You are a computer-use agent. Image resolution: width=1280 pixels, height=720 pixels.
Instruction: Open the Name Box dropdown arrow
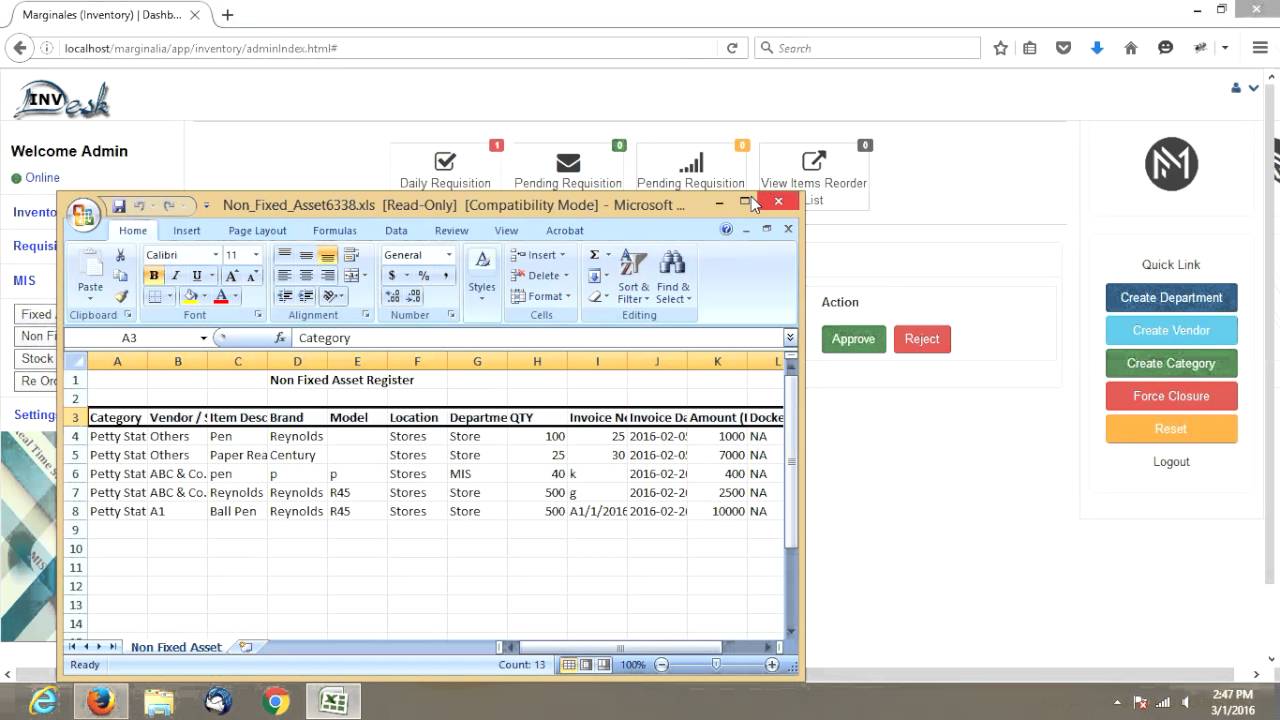(203, 338)
